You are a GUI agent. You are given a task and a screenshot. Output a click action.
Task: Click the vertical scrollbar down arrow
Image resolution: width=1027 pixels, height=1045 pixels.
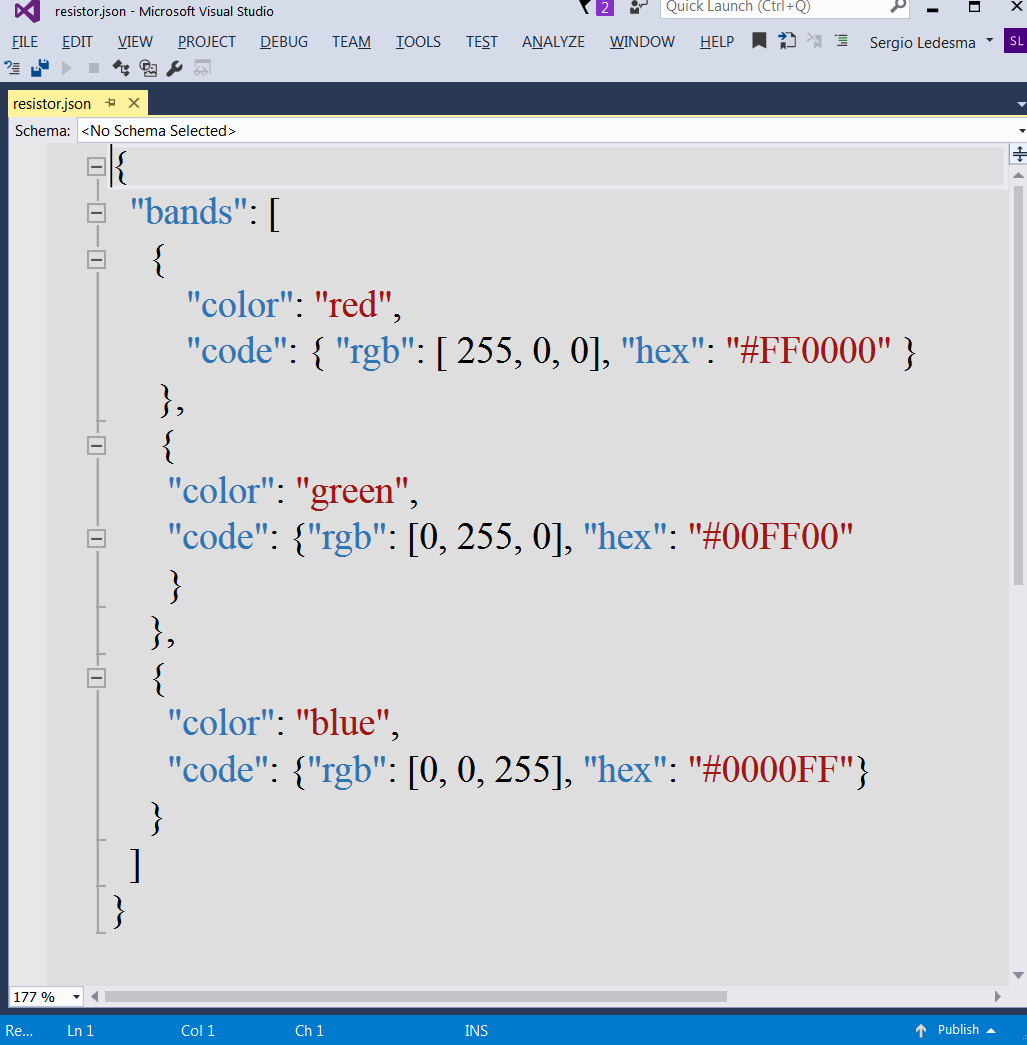coord(1018,975)
